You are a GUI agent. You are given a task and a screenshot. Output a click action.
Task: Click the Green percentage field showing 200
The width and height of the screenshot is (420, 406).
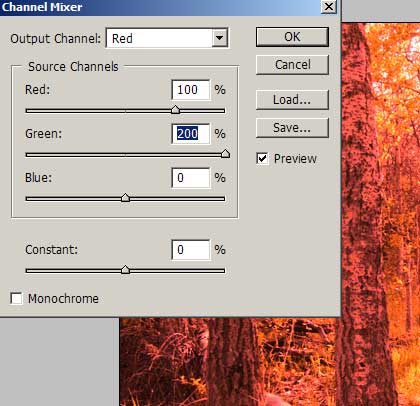(191, 134)
